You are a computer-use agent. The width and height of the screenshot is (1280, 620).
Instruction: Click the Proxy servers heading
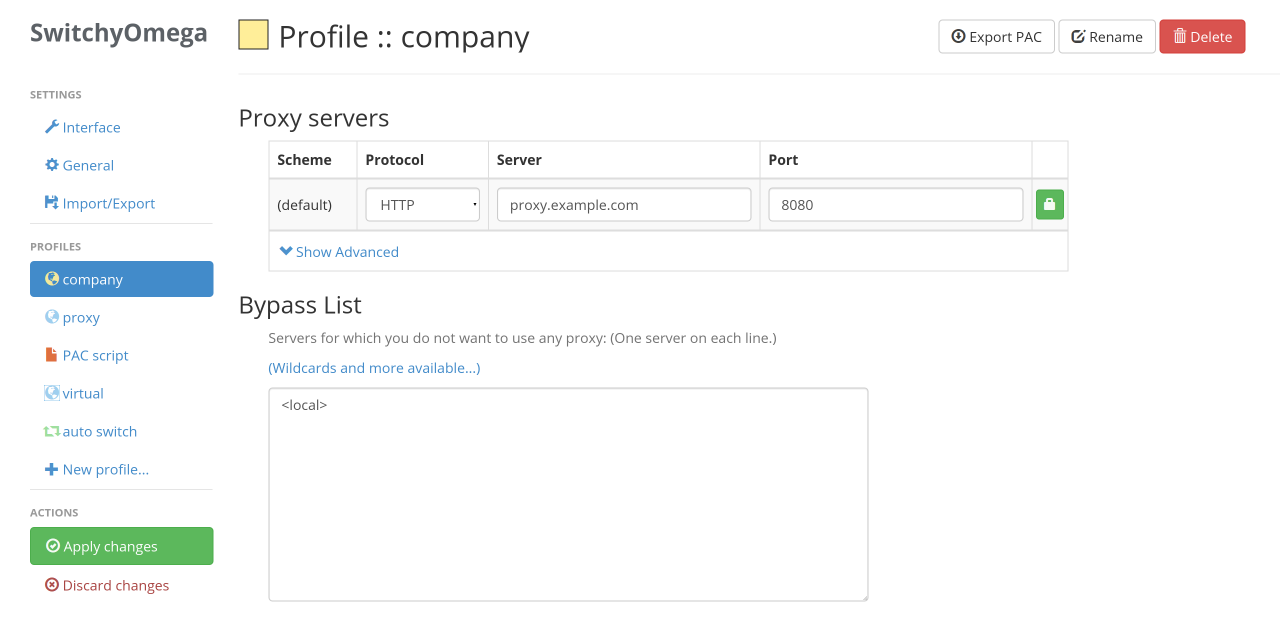pyautogui.click(x=314, y=118)
